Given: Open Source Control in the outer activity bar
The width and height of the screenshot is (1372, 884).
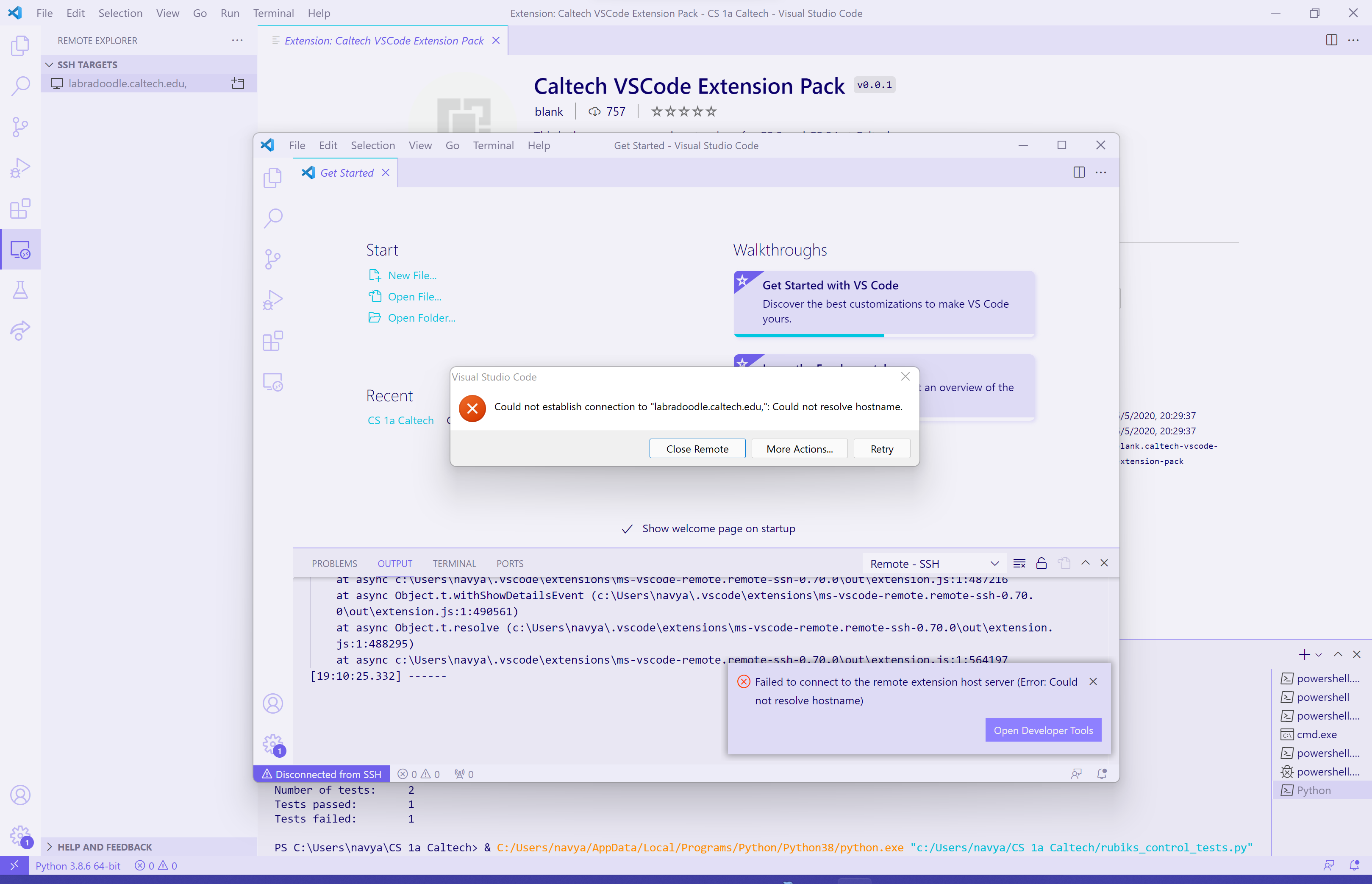Looking at the screenshot, I should tap(20, 127).
